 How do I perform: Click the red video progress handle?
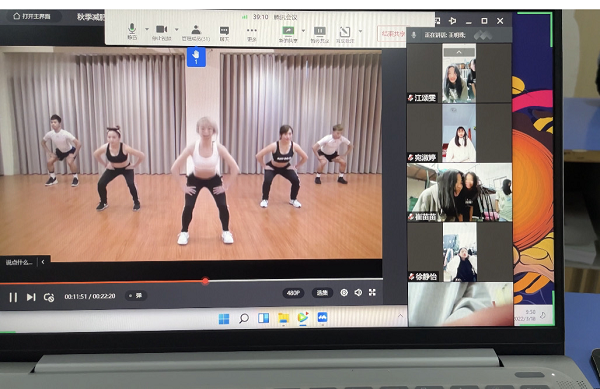click(205, 281)
